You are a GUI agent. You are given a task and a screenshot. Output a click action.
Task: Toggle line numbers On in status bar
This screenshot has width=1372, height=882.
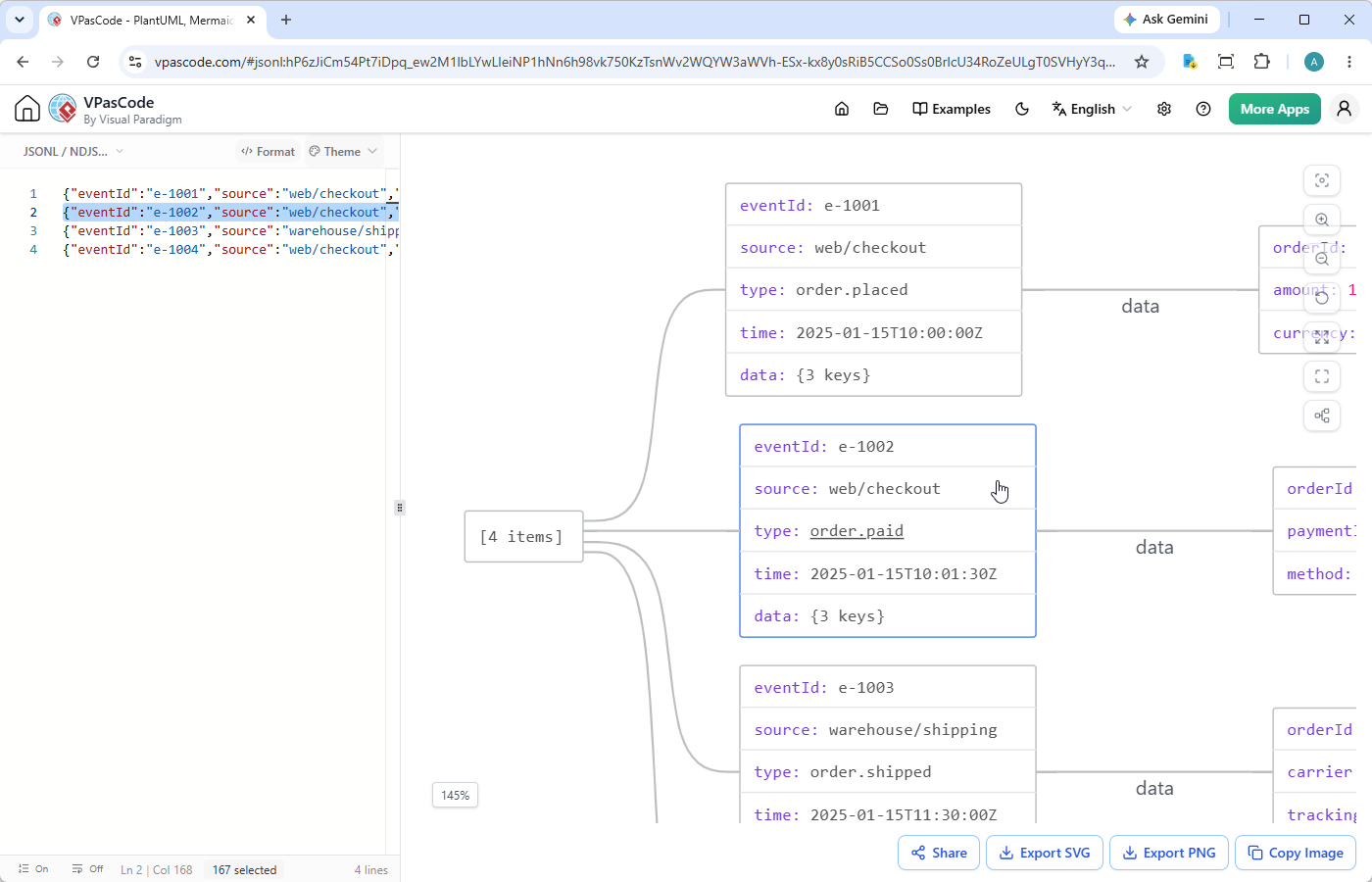pos(33,869)
